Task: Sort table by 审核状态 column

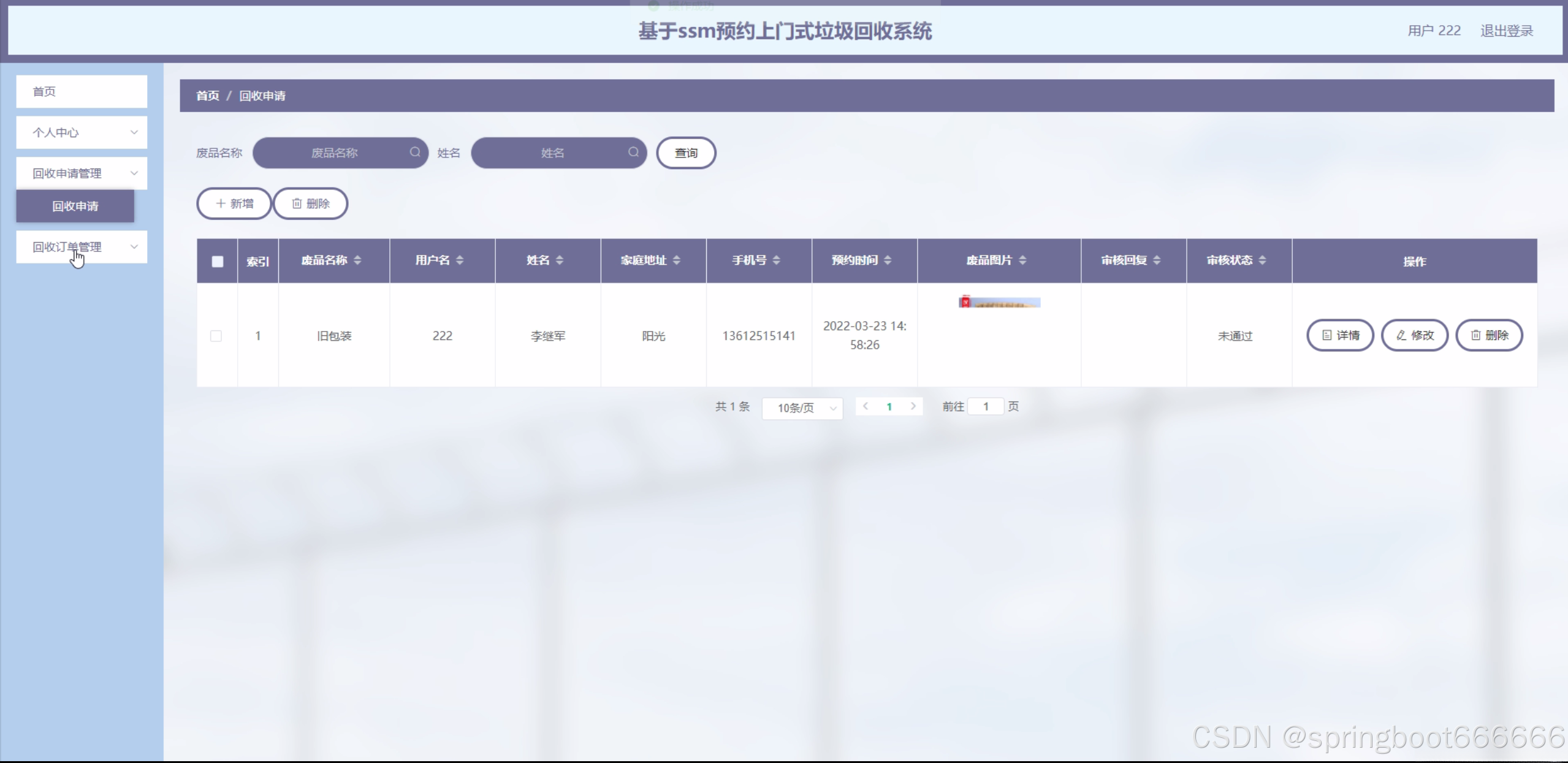Action: tap(1262, 260)
